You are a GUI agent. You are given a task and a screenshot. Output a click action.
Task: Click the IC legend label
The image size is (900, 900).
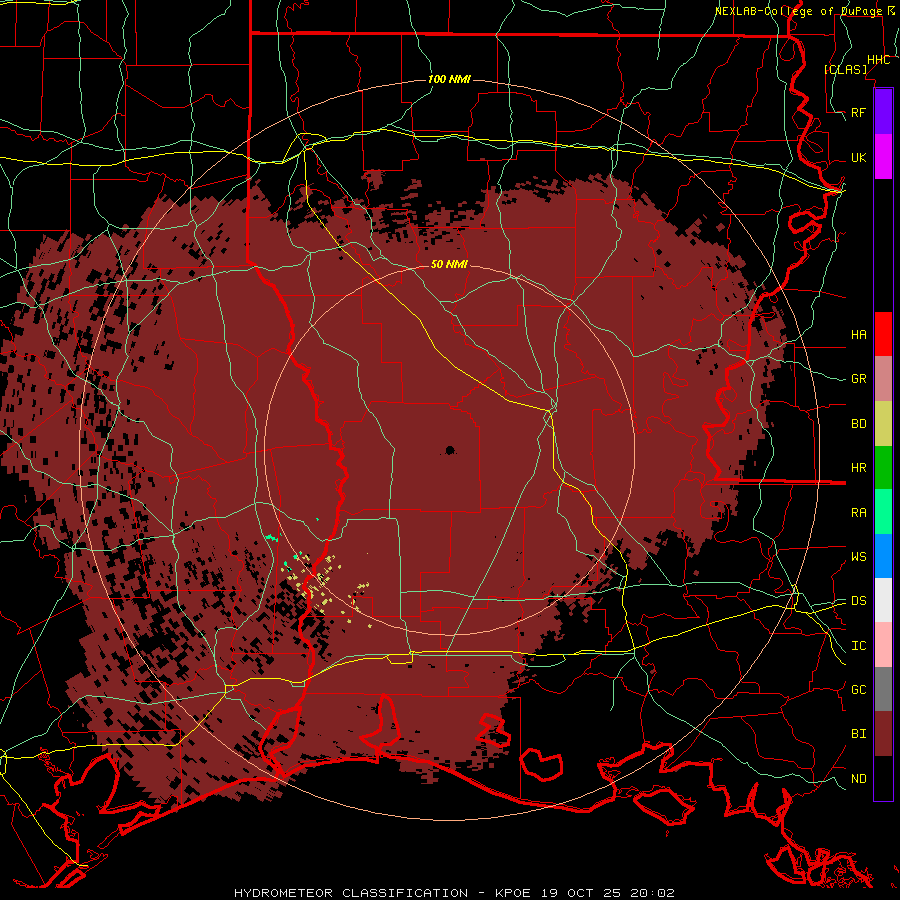coord(858,646)
